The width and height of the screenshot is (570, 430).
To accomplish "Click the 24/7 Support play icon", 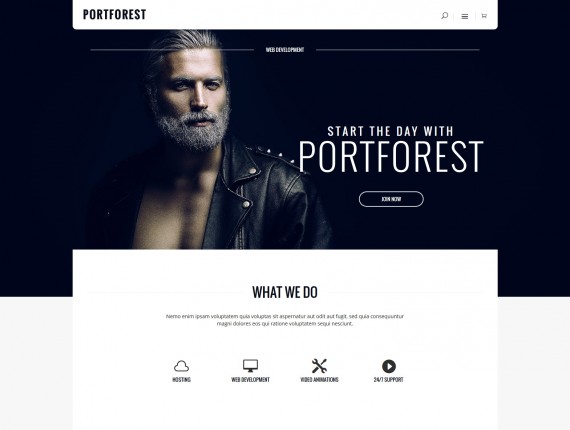I will point(389,366).
